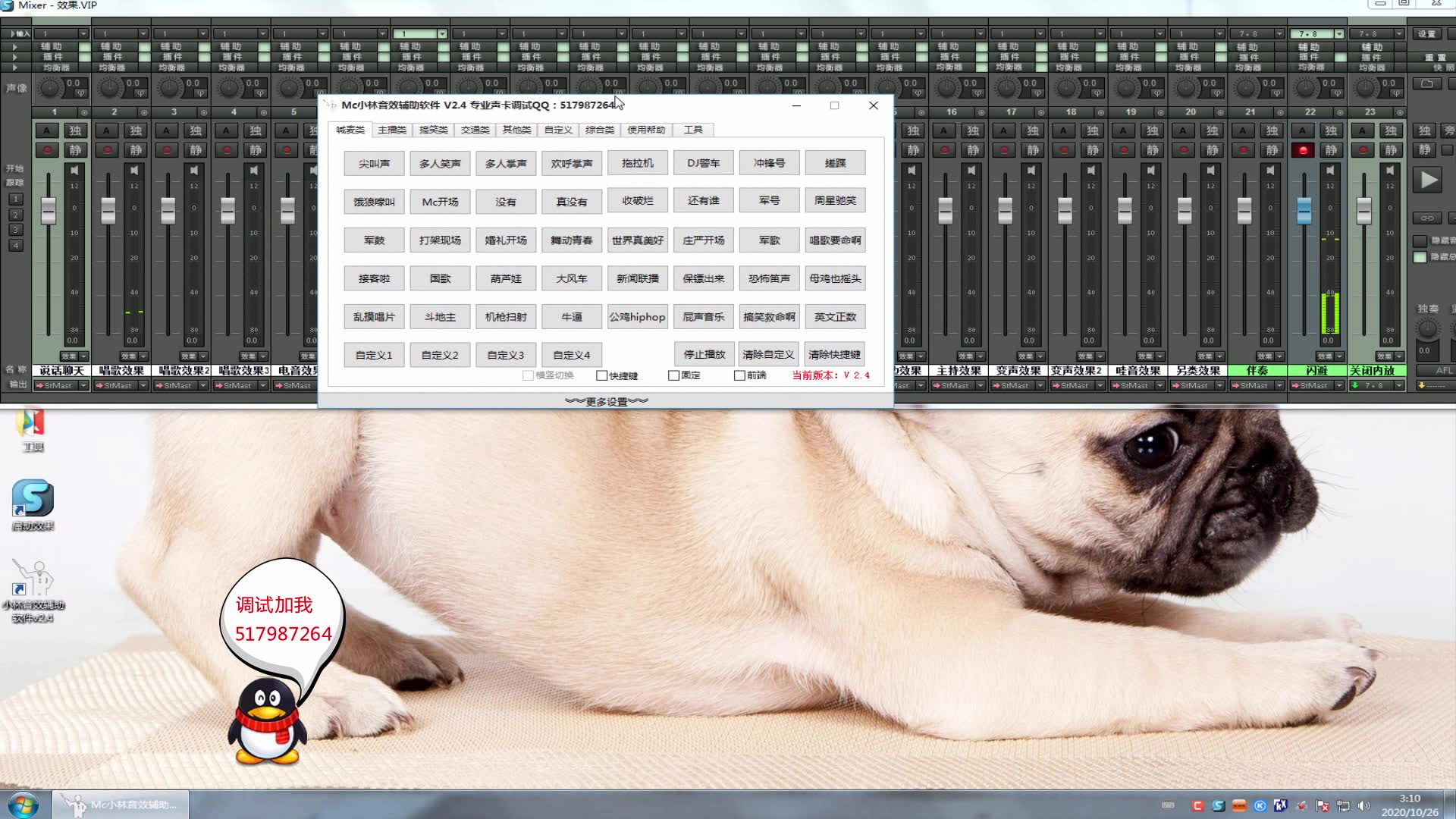The image size is (1456, 819).
Task: Enable the 快捷键 checkbox
Action: click(x=602, y=375)
